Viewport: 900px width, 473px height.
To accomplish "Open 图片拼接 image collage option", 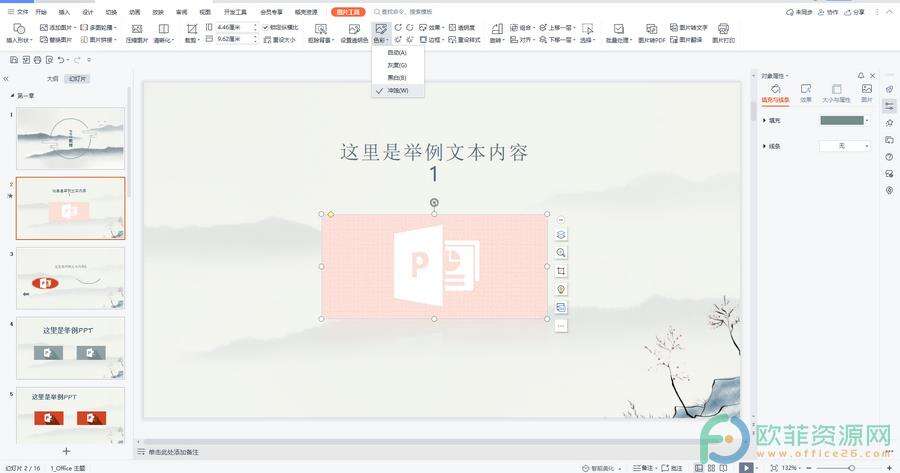I will pos(98,40).
